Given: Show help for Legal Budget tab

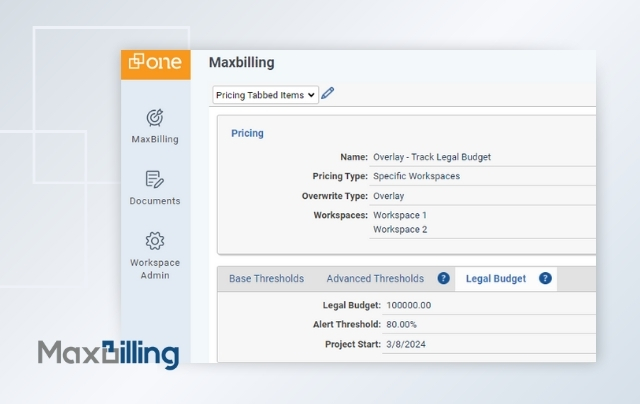Looking at the screenshot, I should (545, 278).
